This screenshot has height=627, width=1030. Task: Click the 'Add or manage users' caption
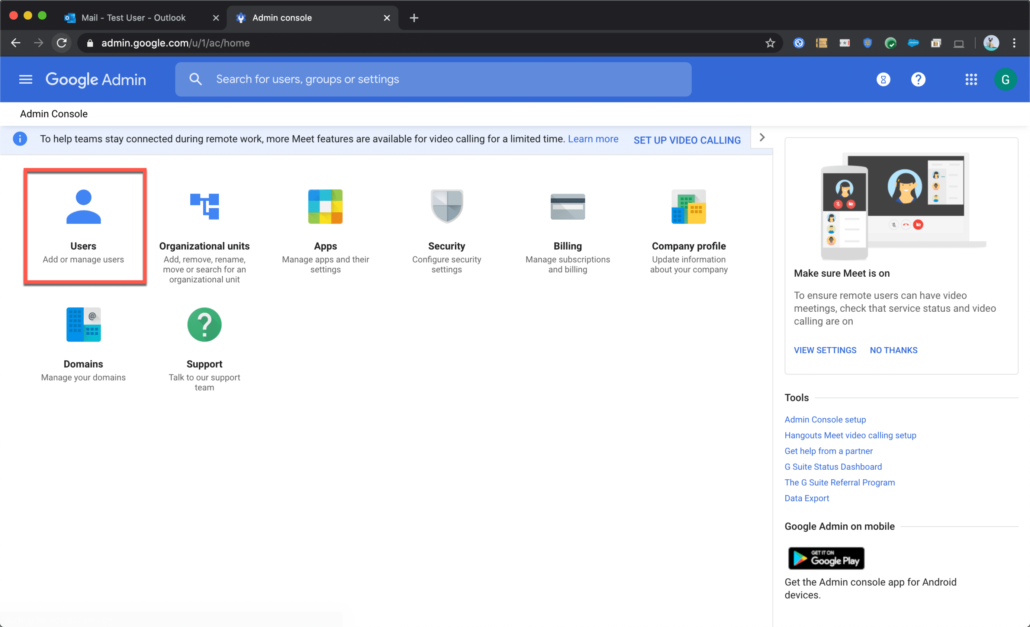pyautogui.click(x=83, y=260)
